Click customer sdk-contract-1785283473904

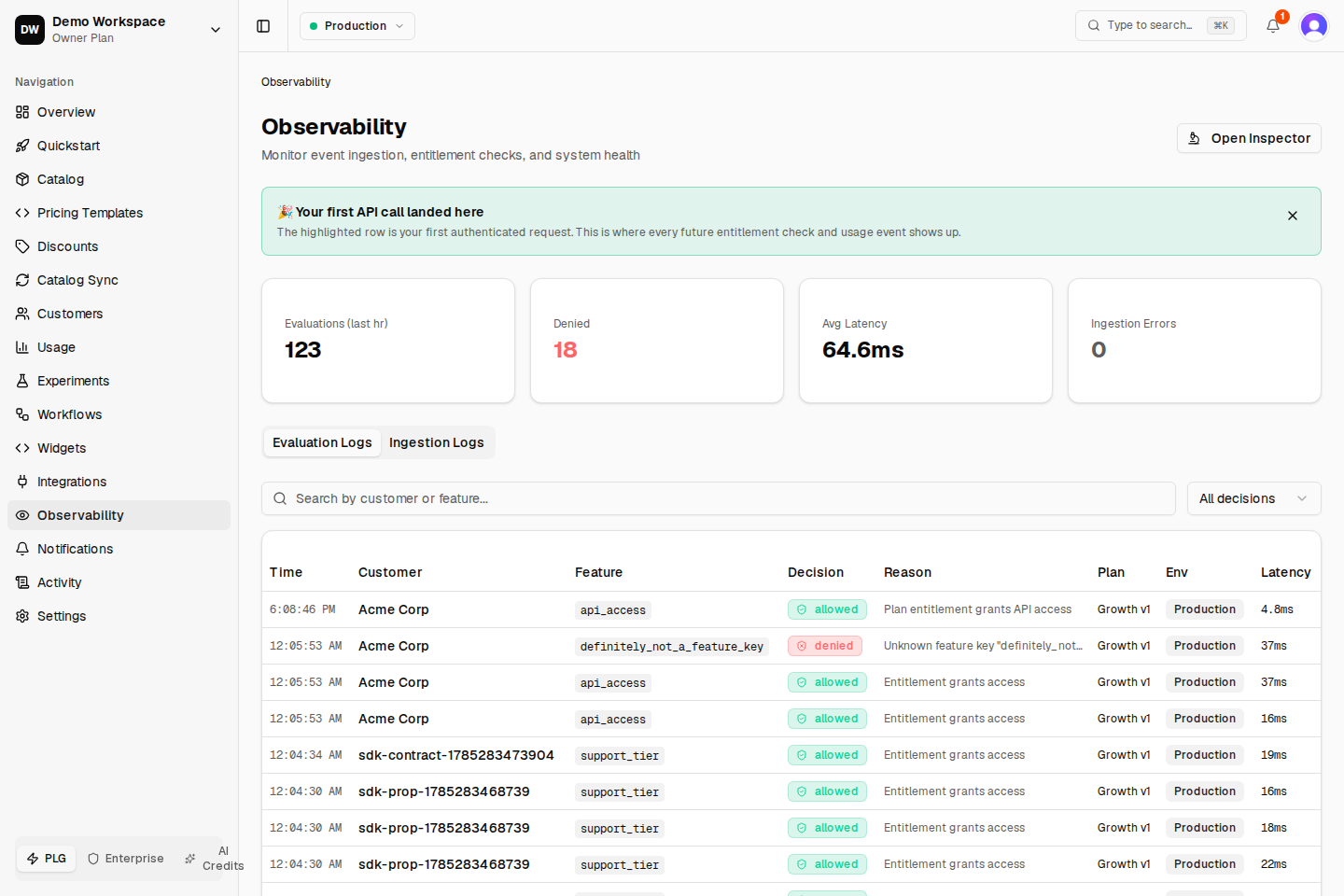click(456, 755)
